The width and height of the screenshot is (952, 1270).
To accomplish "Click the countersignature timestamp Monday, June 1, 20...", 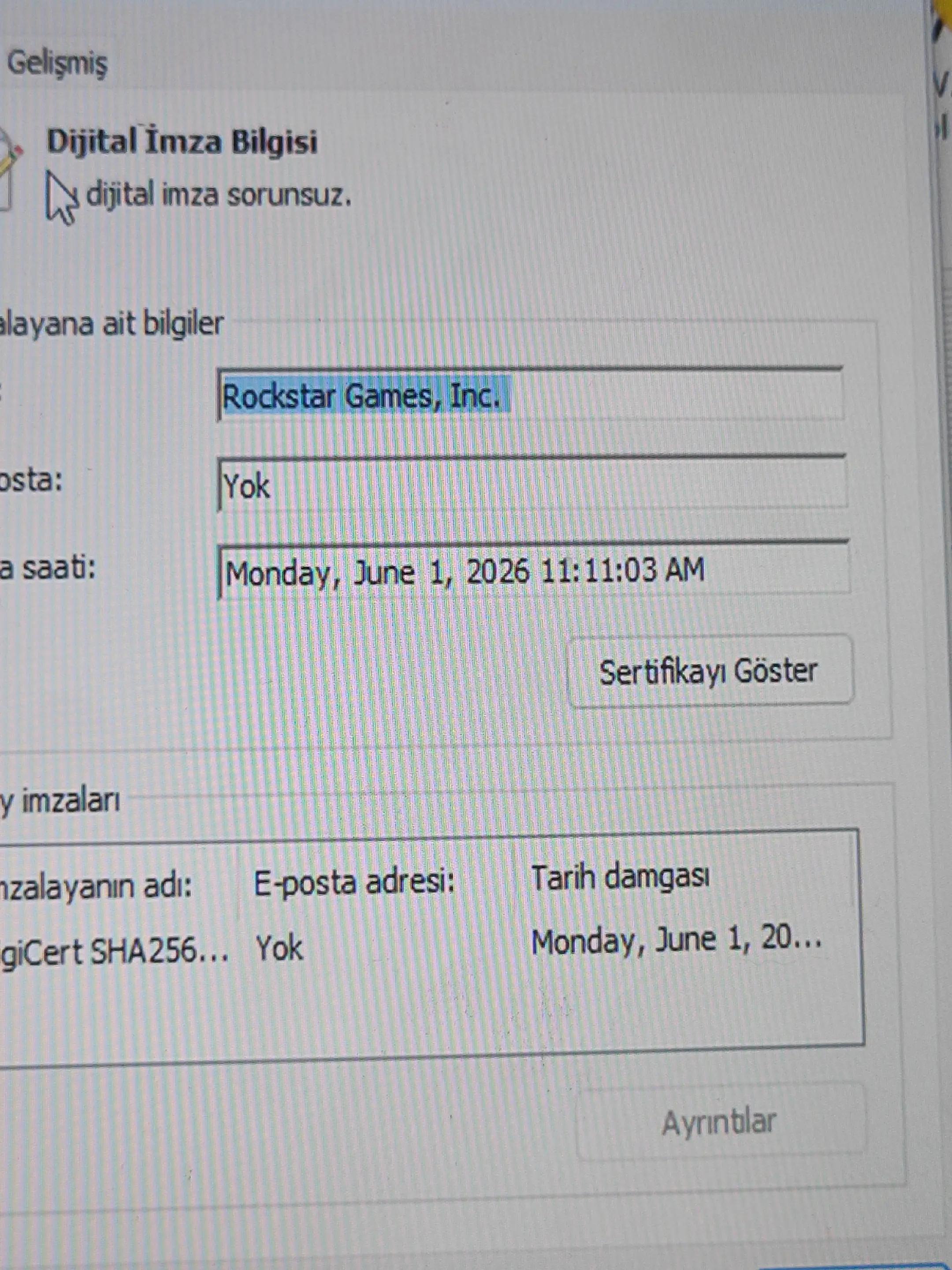I will 676,941.
